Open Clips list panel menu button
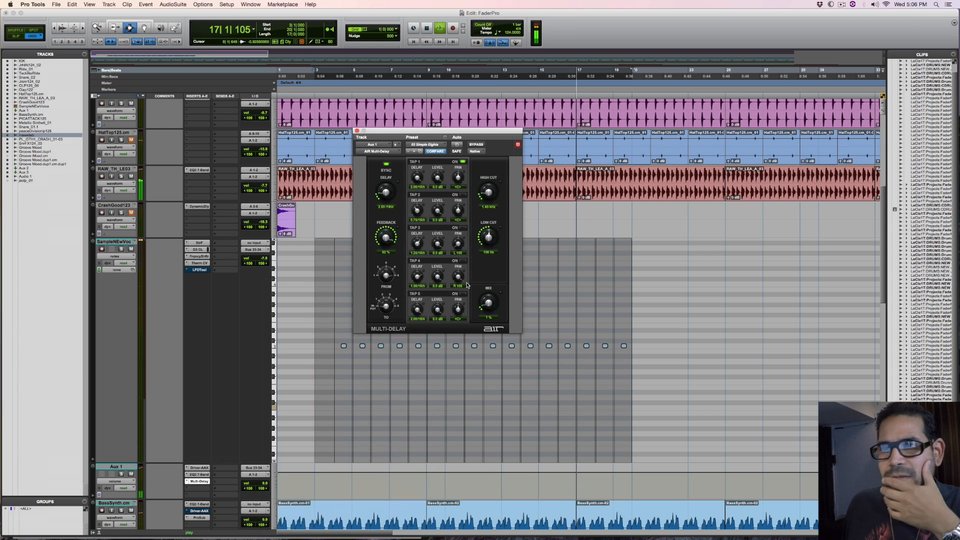Image resolution: width=960 pixels, height=540 pixels. [952, 54]
